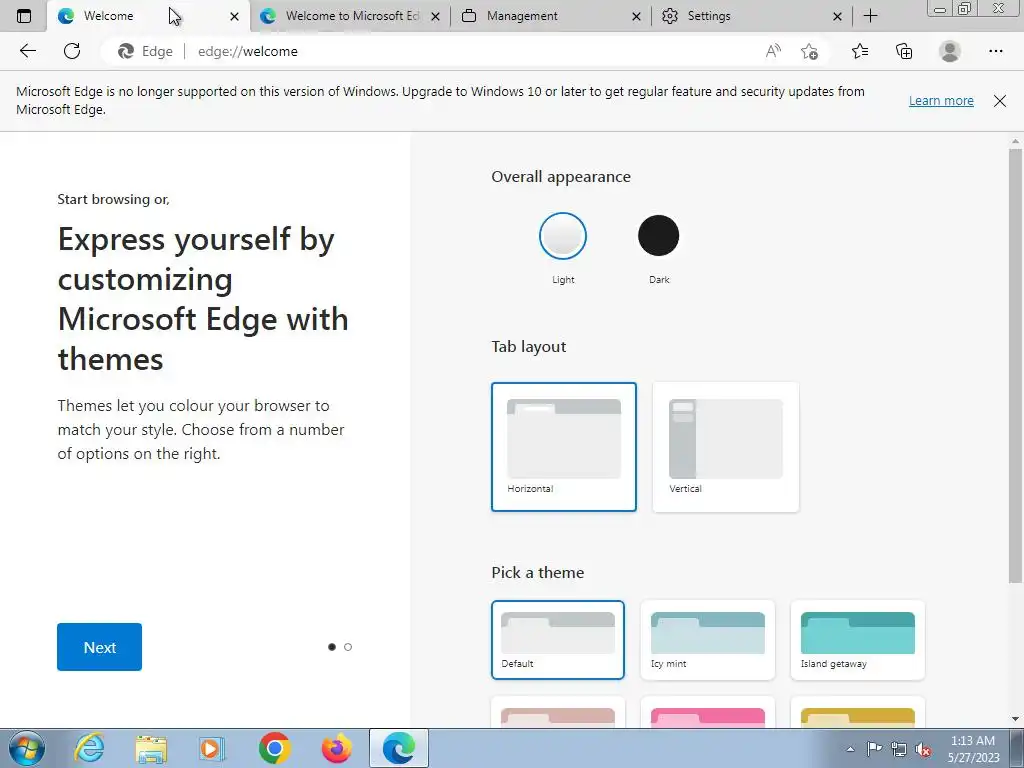Open Settings and more ellipsis menu
1024x768 pixels.
pos(995,51)
